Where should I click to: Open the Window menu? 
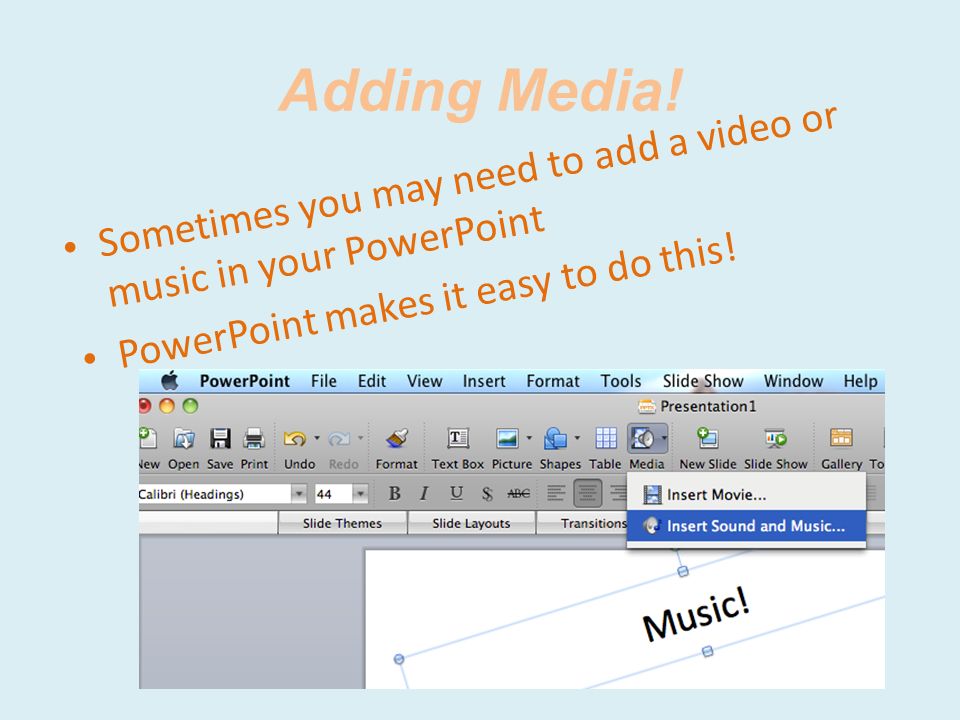coord(793,381)
